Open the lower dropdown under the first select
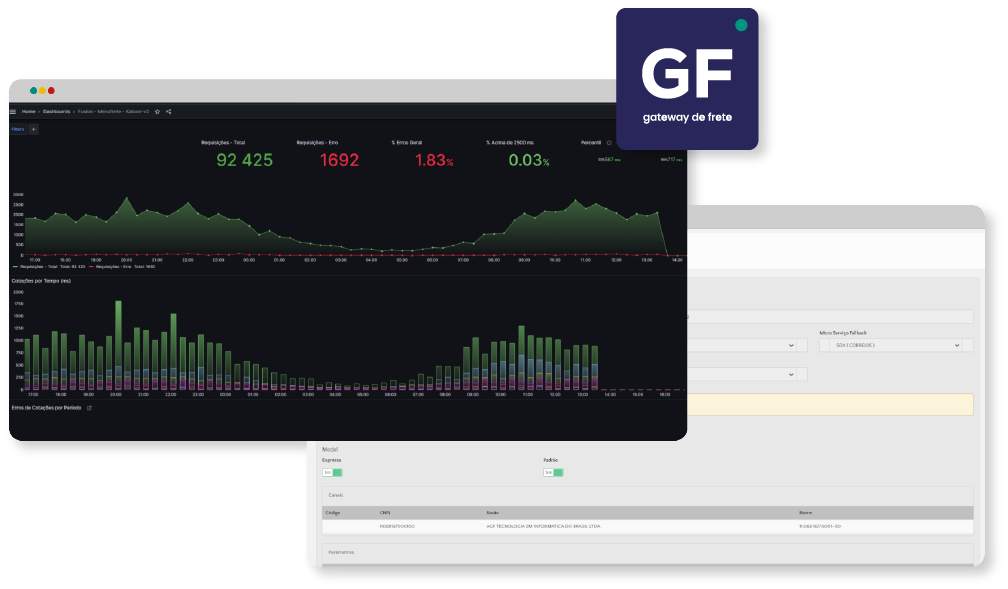Viewport: 1008px width, 589px height. (742, 374)
